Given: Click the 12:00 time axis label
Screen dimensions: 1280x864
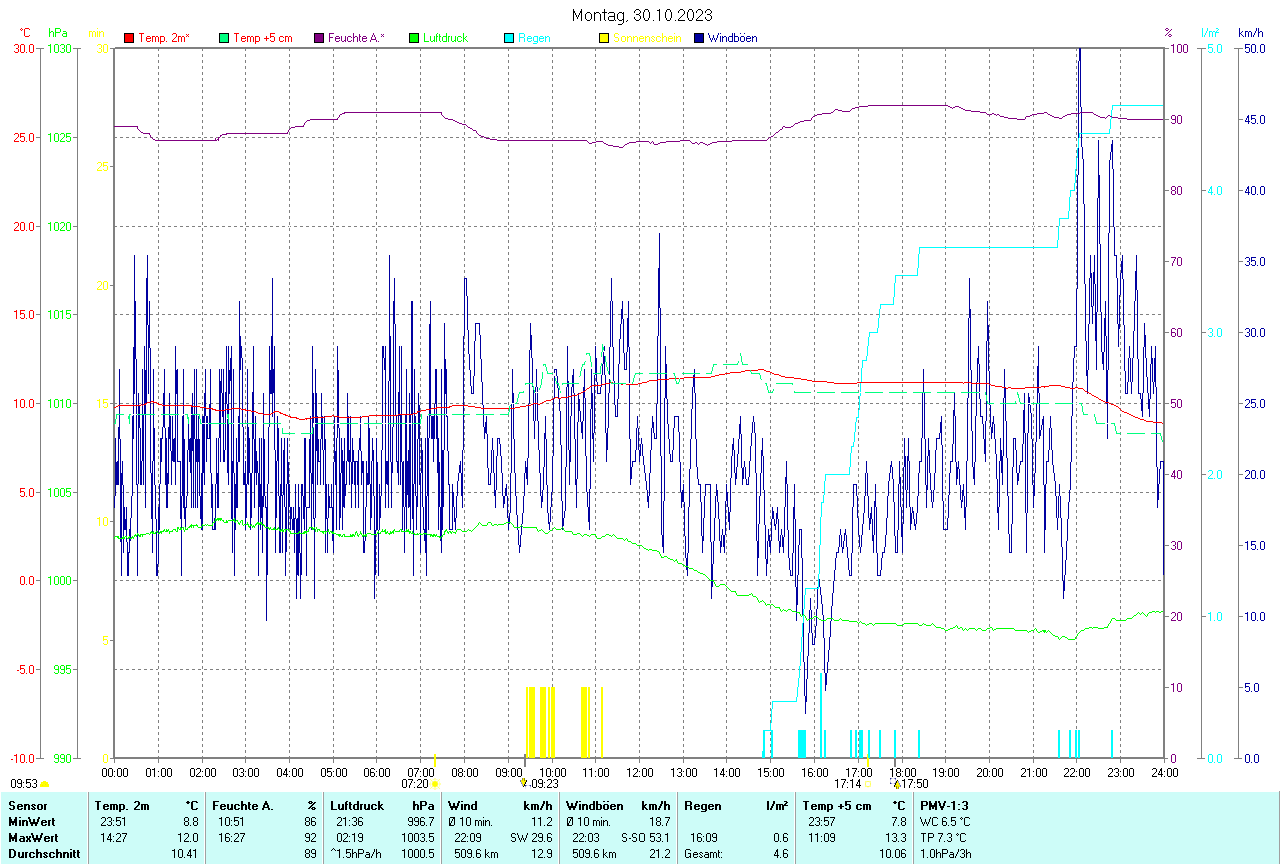Looking at the screenshot, I should pyautogui.click(x=640, y=772).
